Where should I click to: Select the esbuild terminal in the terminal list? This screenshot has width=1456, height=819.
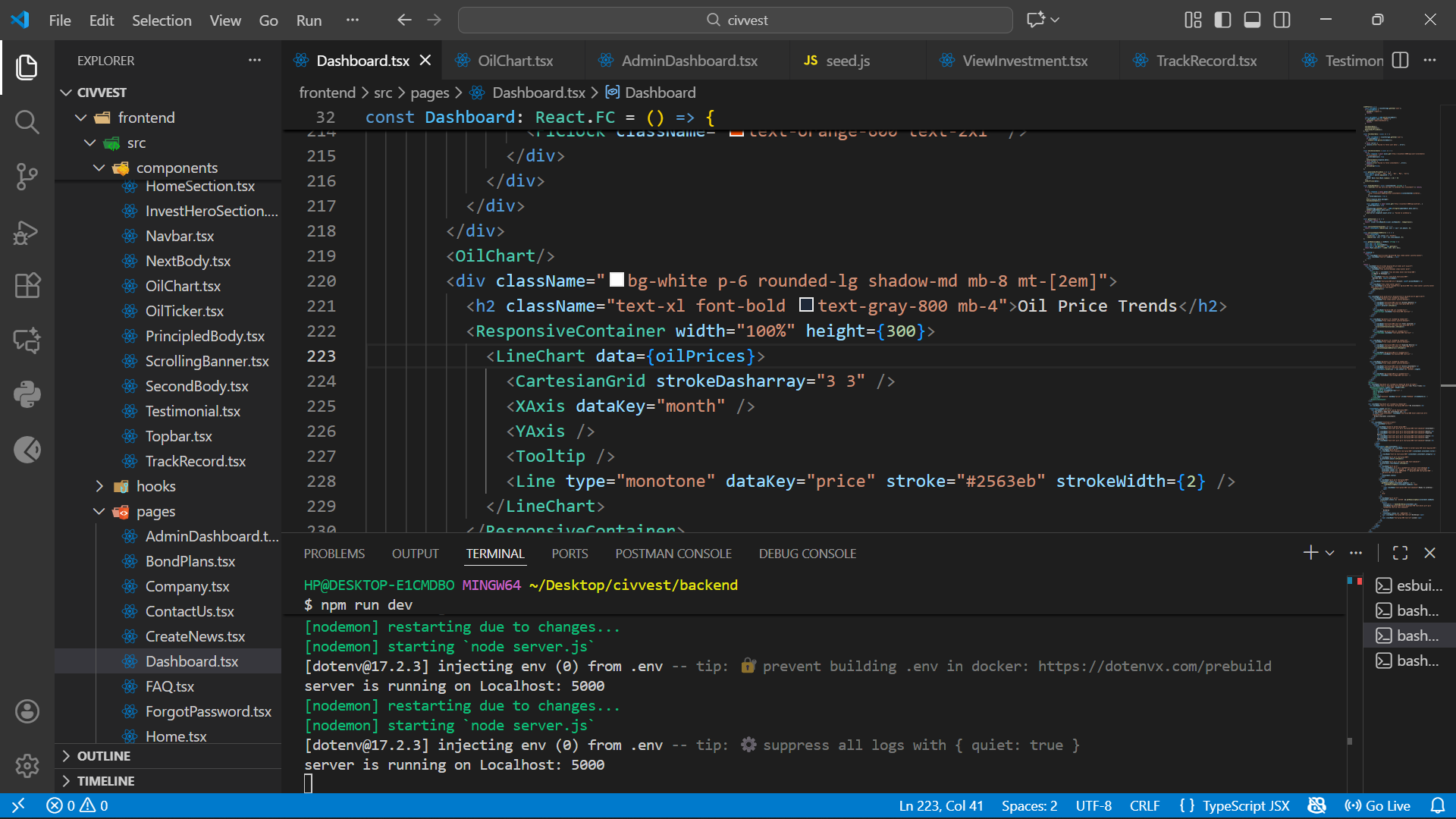click(x=1409, y=585)
